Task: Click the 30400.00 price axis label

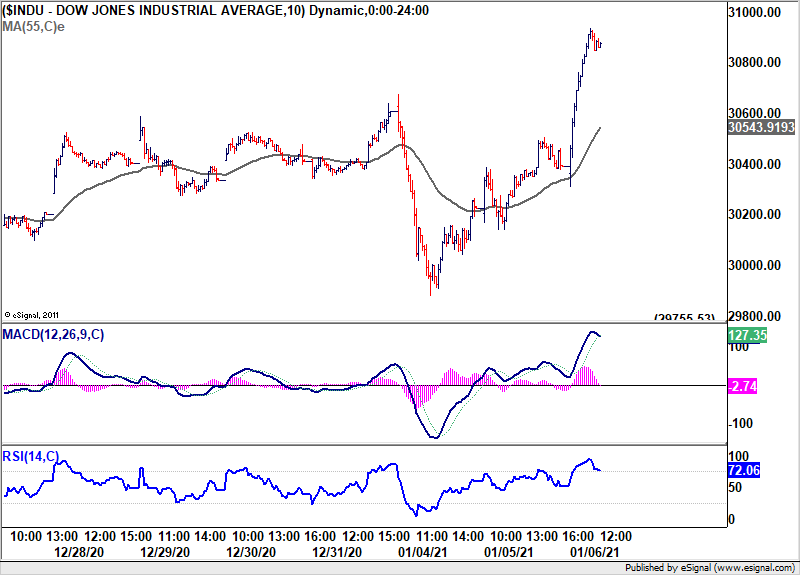Action: pyautogui.click(x=755, y=164)
